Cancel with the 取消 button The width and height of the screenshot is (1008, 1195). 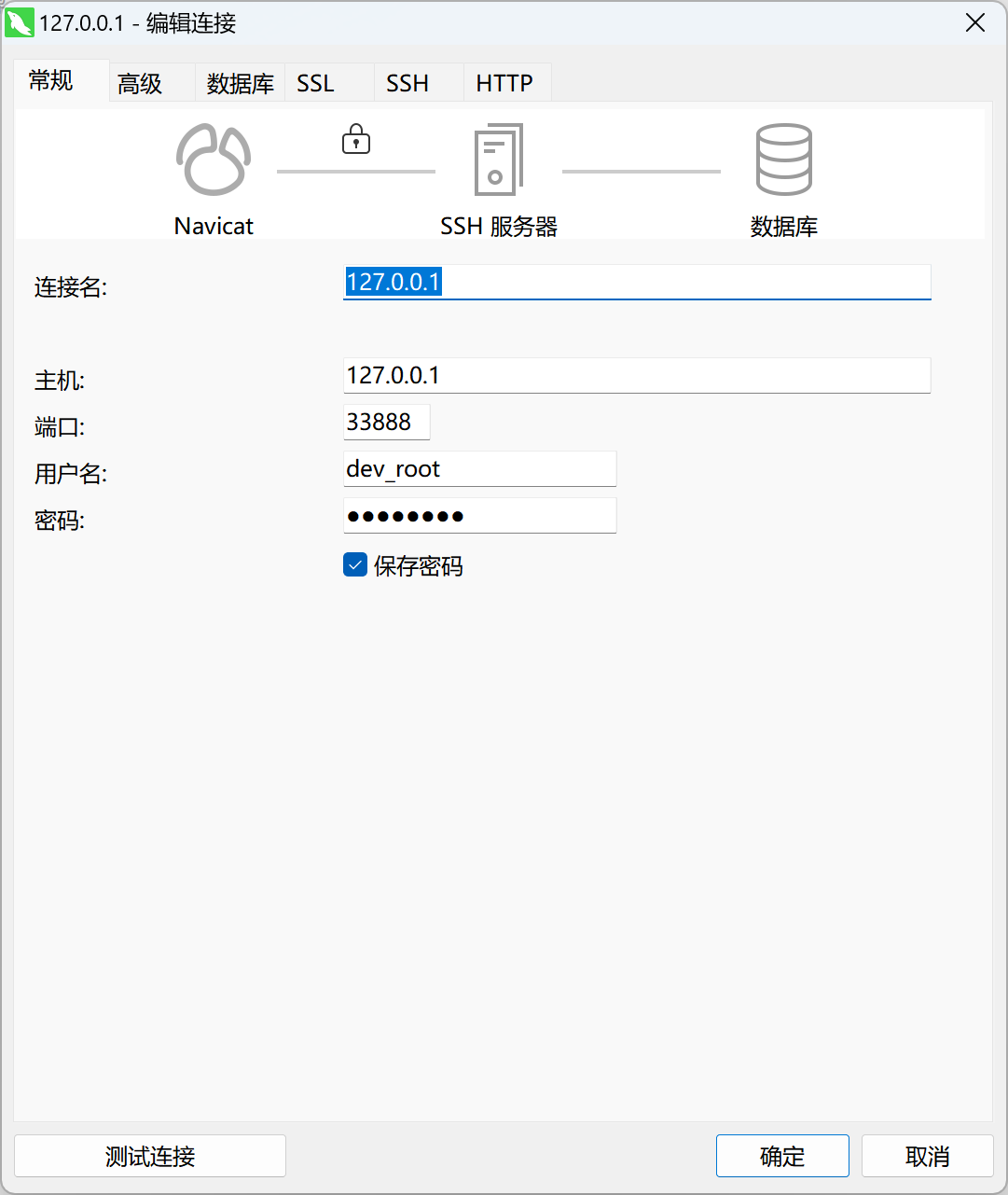tap(927, 1156)
